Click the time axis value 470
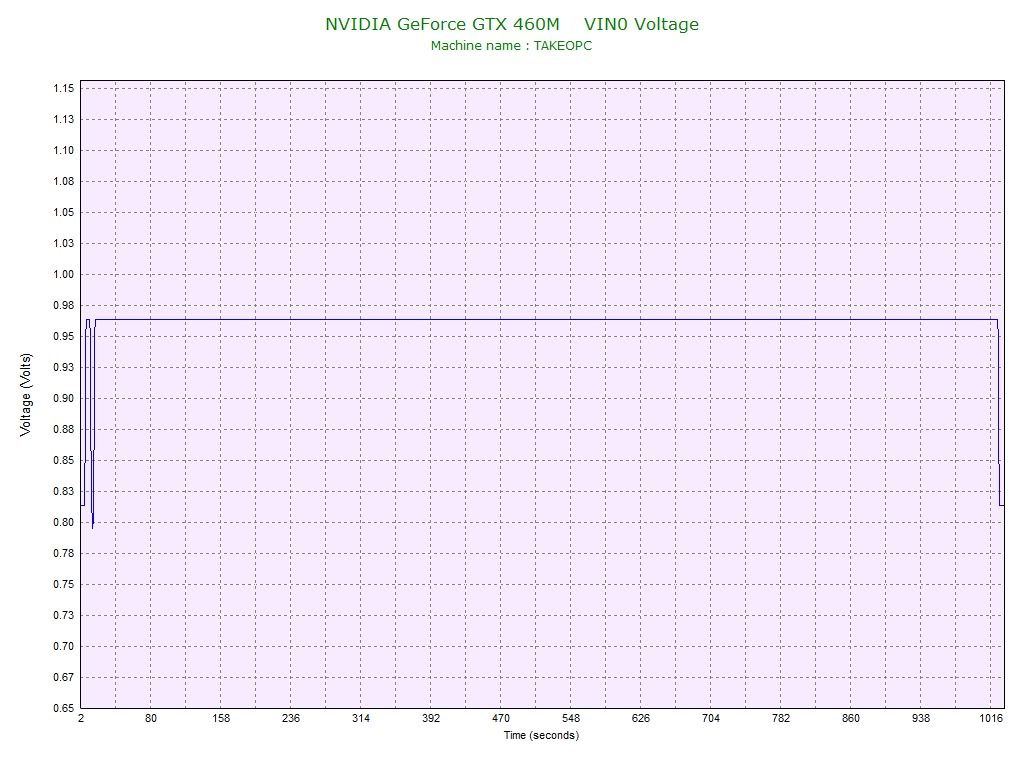The image size is (1024, 768). 501,718
